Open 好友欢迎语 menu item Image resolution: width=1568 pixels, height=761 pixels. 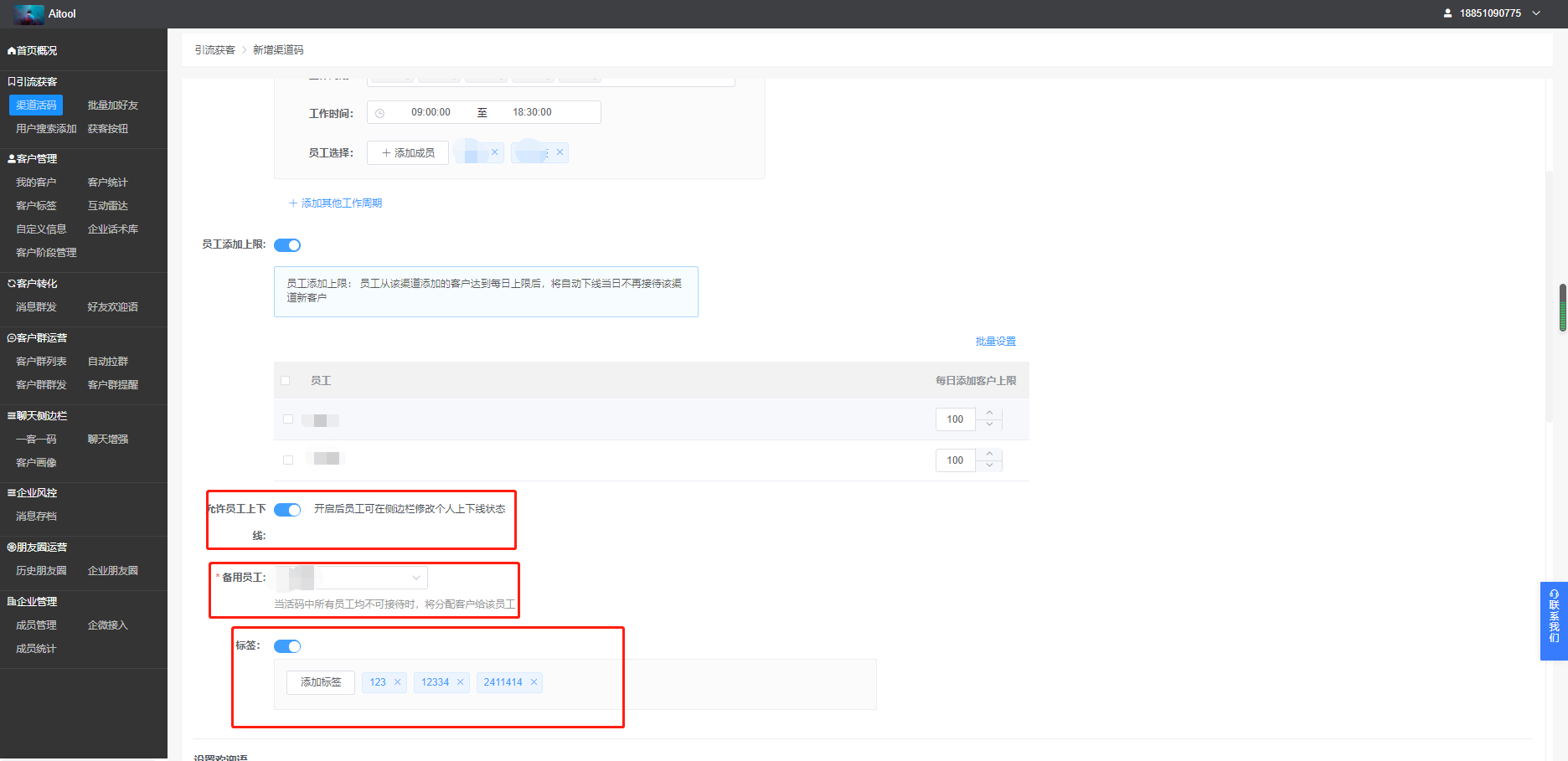[x=113, y=307]
